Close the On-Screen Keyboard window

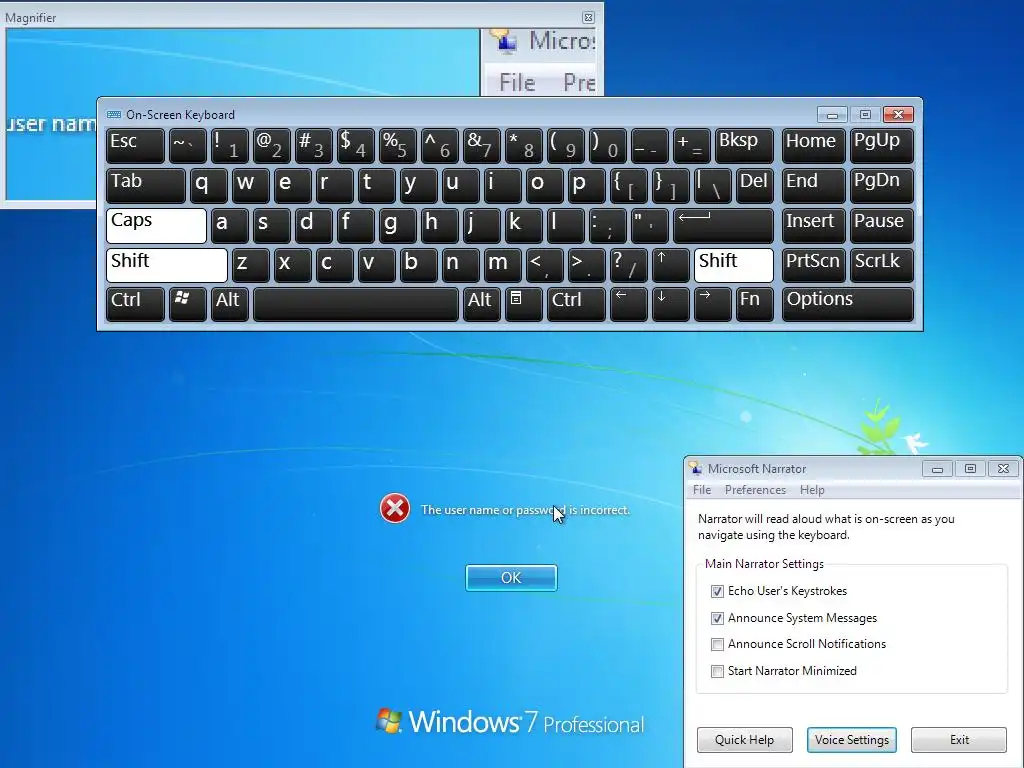pos(898,114)
